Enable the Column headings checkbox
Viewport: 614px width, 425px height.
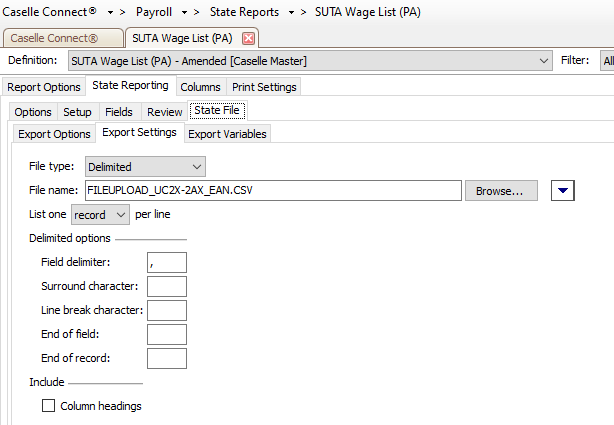coord(48,406)
